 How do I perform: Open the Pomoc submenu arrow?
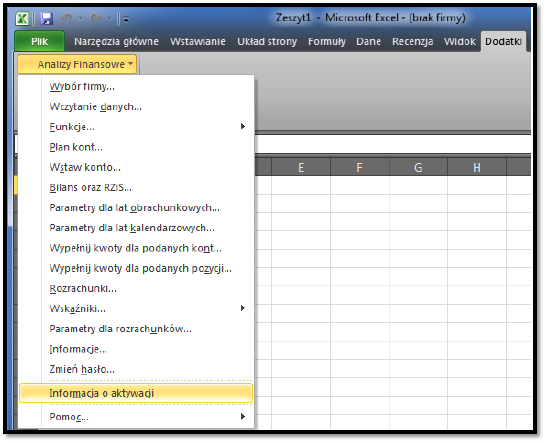coord(243,416)
